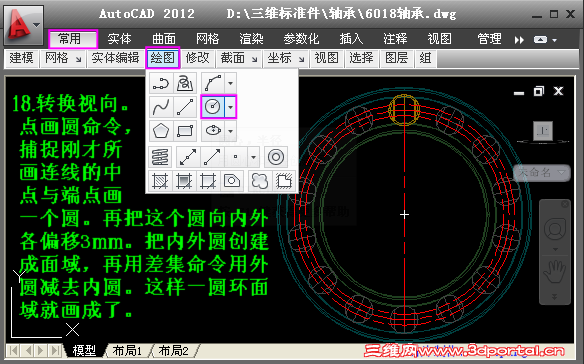Choose the Point tool
Screen dimensions: 584x364
[x=235, y=157]
